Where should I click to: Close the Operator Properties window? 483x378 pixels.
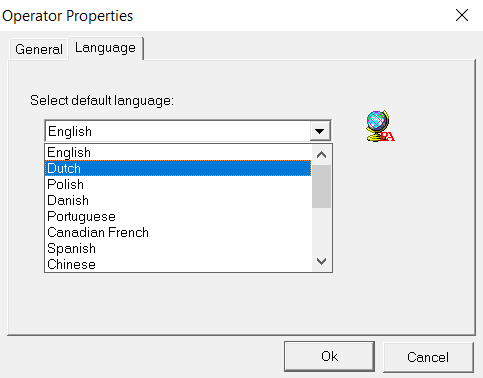[x=462, y=15]
